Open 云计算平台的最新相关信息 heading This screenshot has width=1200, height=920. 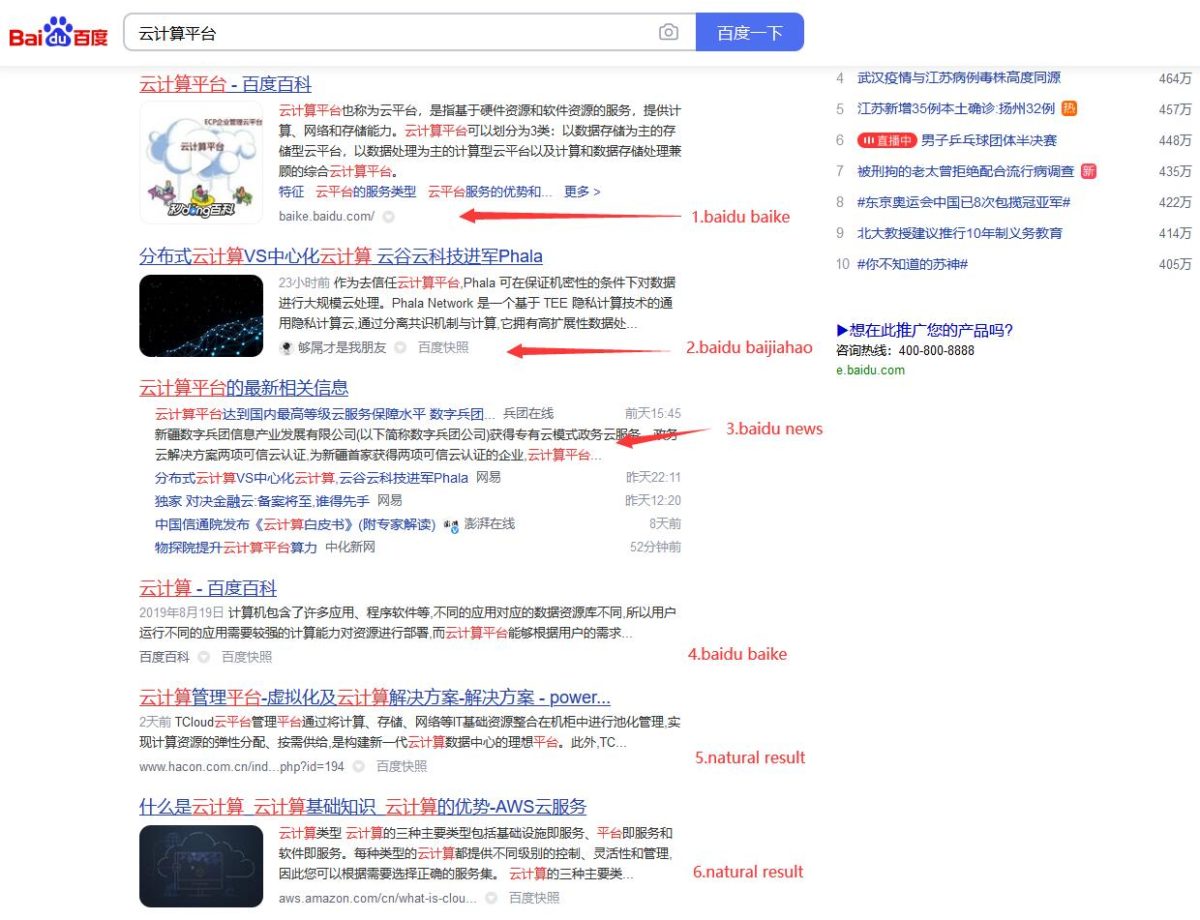coord(244,387)
